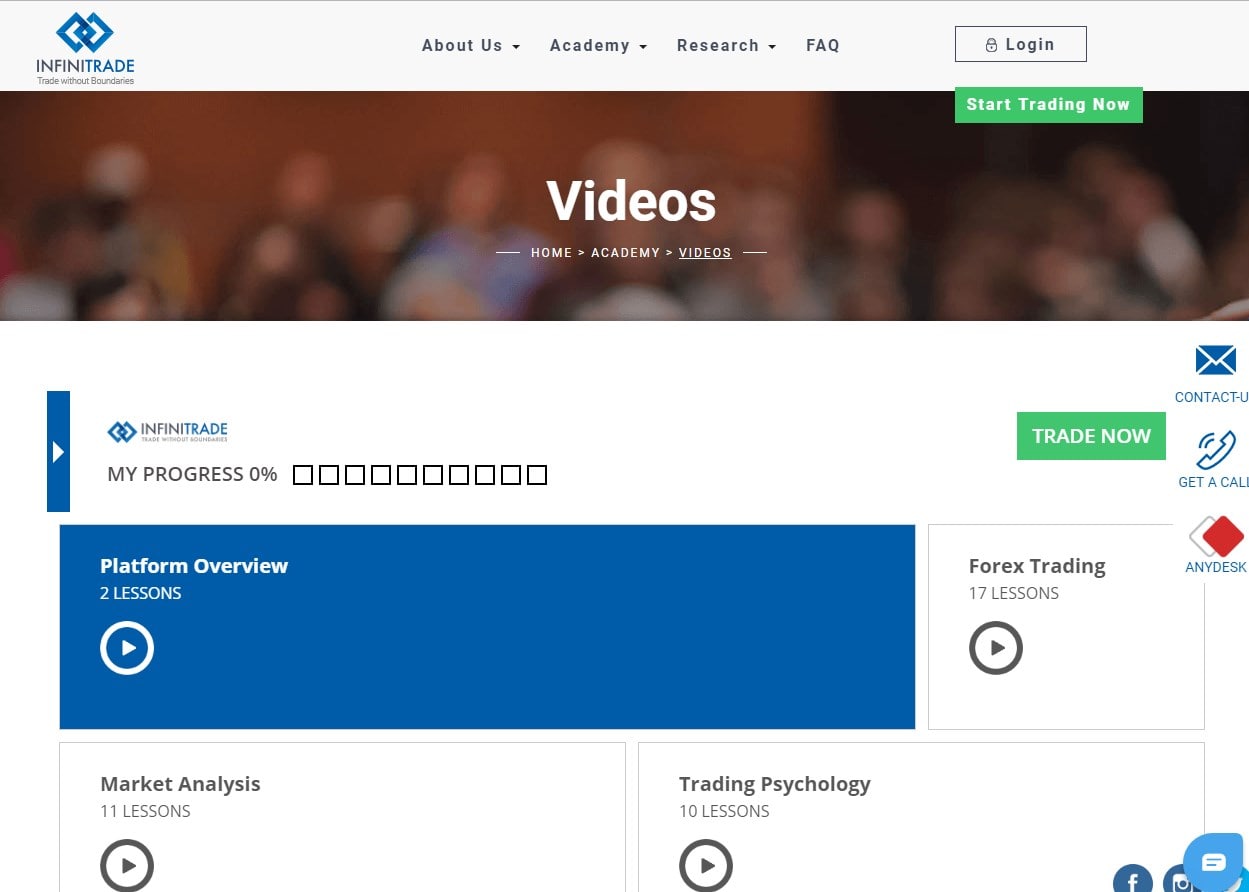Play the Market Analysis video

click(x=127, y=865)
